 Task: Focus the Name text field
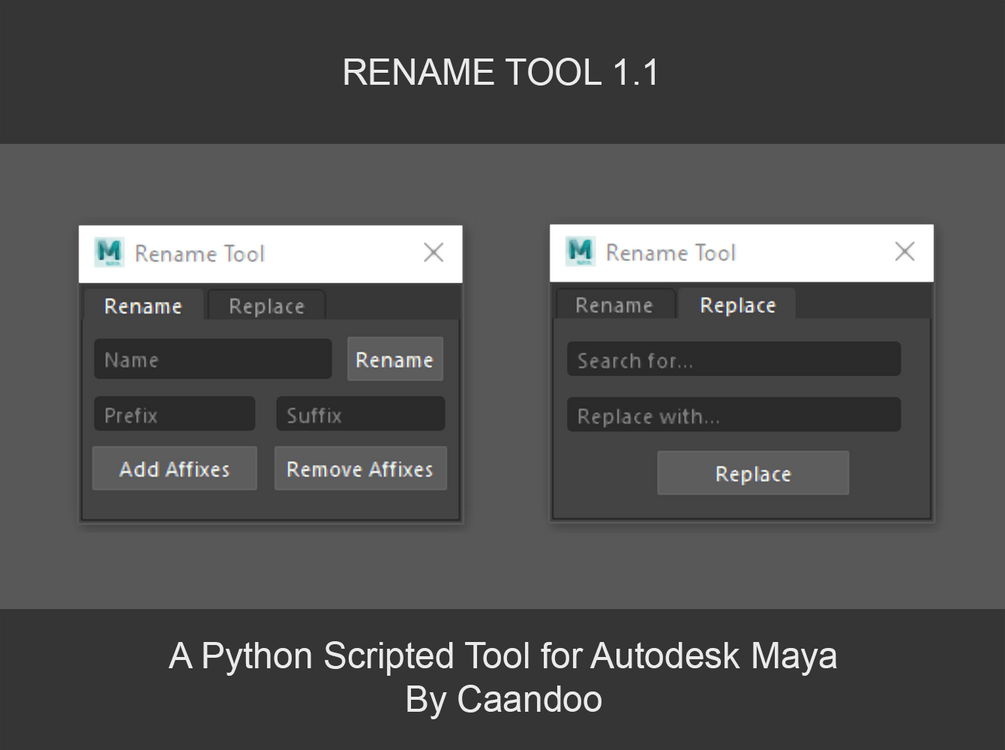pyautogui.click(x=212, y=359)
